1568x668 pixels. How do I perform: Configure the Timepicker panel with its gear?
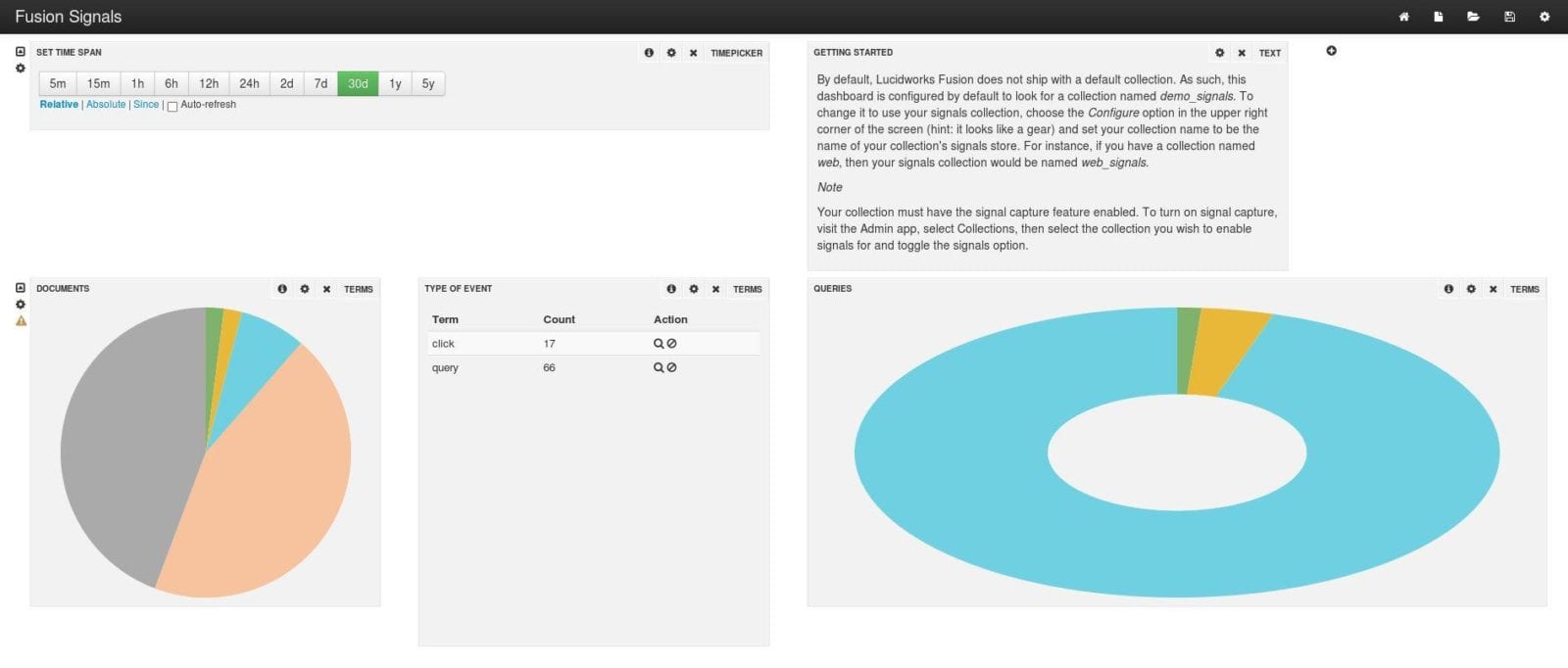(671, 53)
